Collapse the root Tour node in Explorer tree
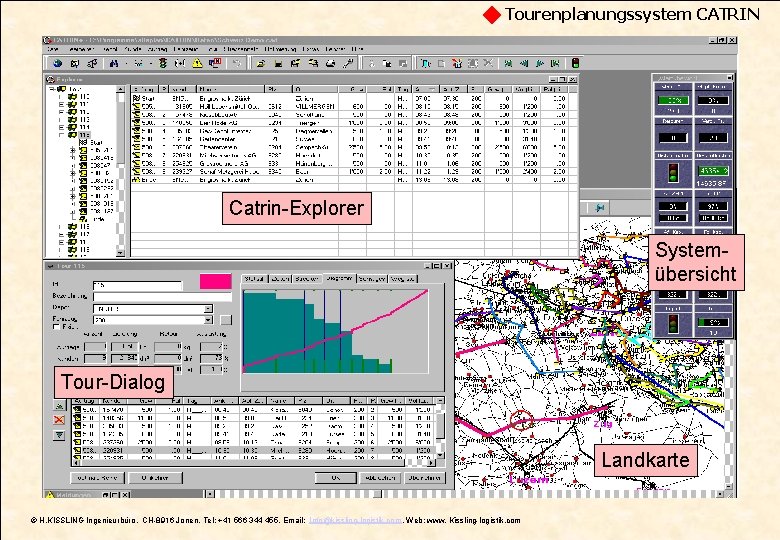Viewport: 780px width, 540px height. point(52,89)
